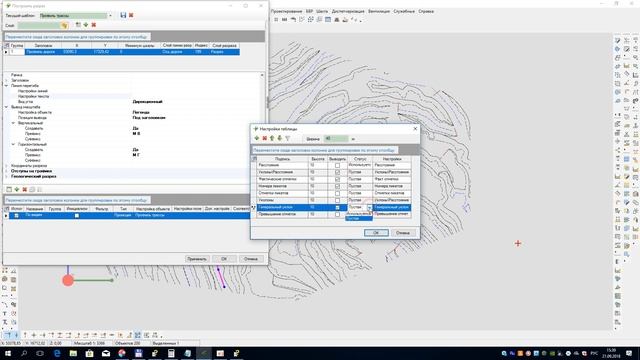The height and width of the screenshot is (360, 640).
Task: Click the hand pick-layer icon next to Слой field
Action: (x=64, y=25)
